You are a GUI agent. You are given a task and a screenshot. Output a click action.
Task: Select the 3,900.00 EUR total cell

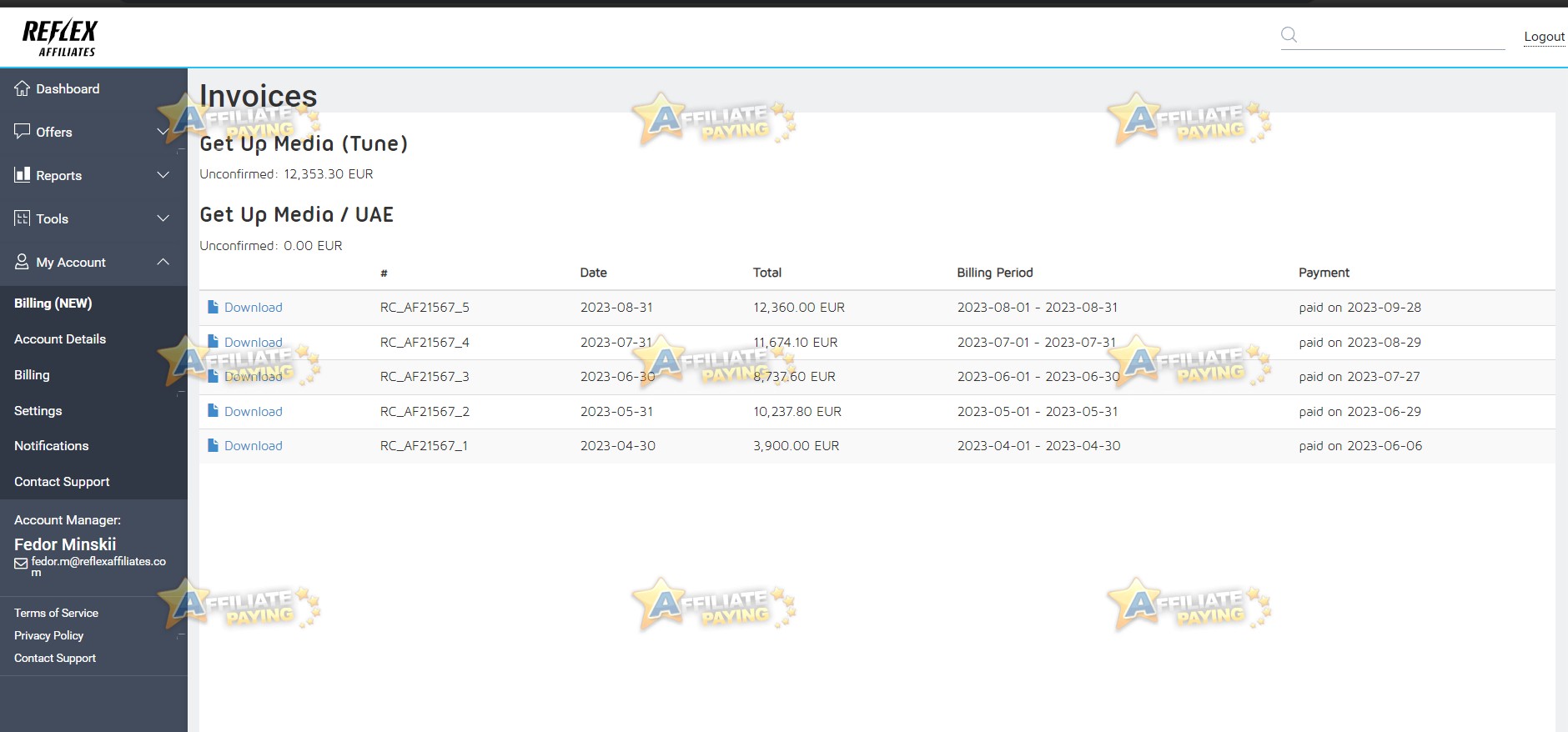click(x=797, y=445)
